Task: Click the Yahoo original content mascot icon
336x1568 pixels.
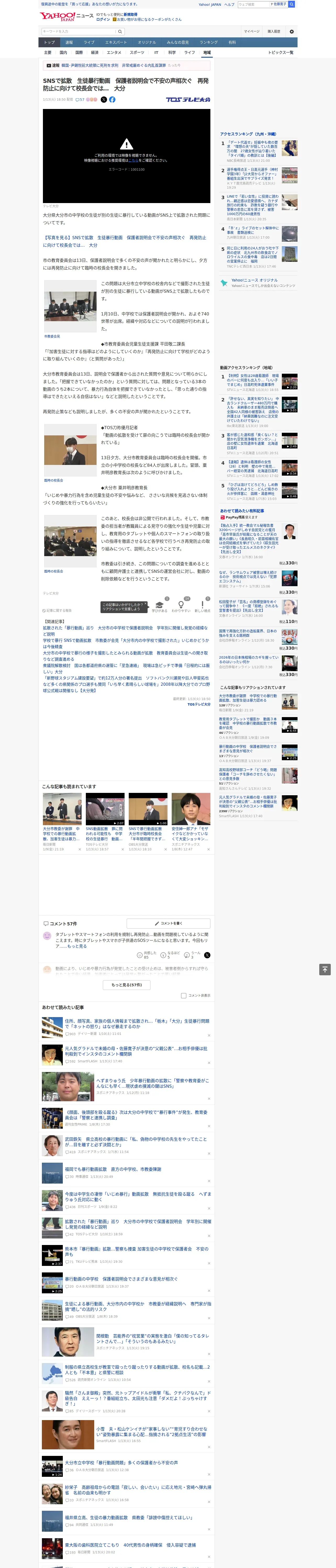Action: click(x=225, y=283)
